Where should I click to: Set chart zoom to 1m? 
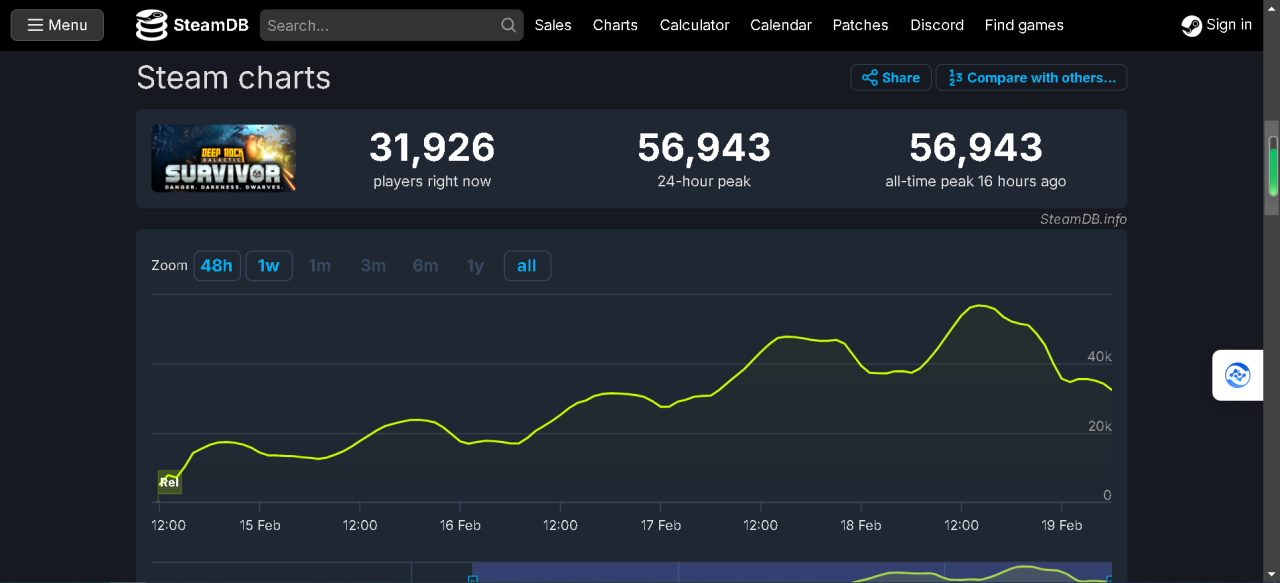coord(320,266)
